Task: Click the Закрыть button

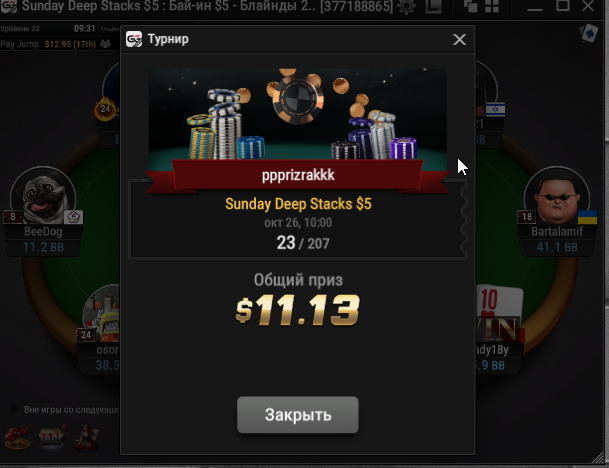Action: click(298, 414)
